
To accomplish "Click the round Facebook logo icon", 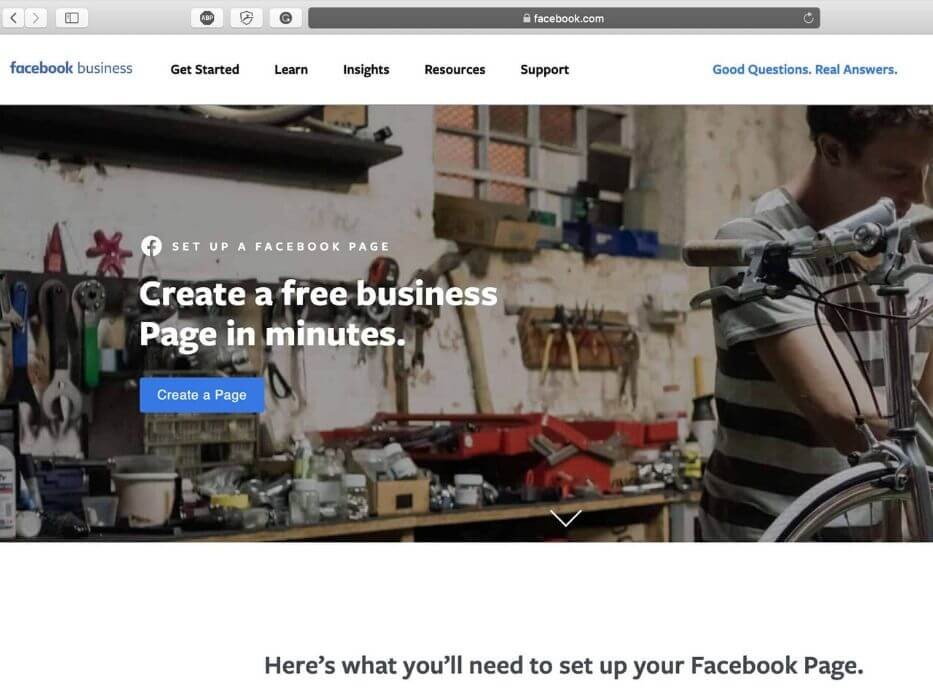I will point(151,246).
